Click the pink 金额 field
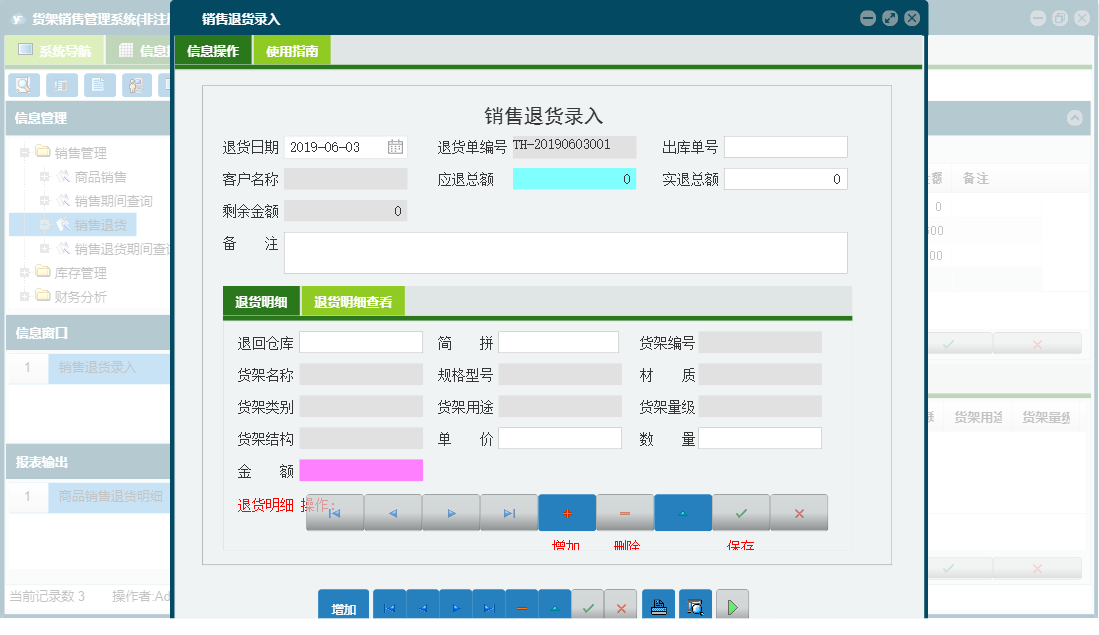The image size is (1099, 635). (x=360, y=470)
